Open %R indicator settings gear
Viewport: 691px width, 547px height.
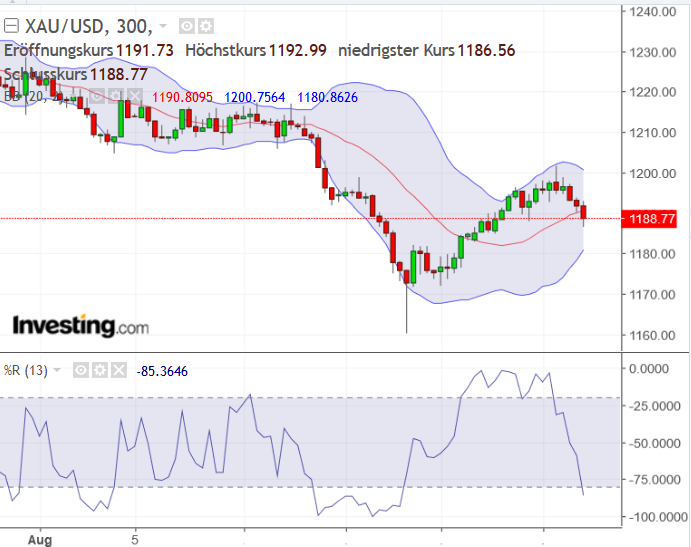coord(100,370)
